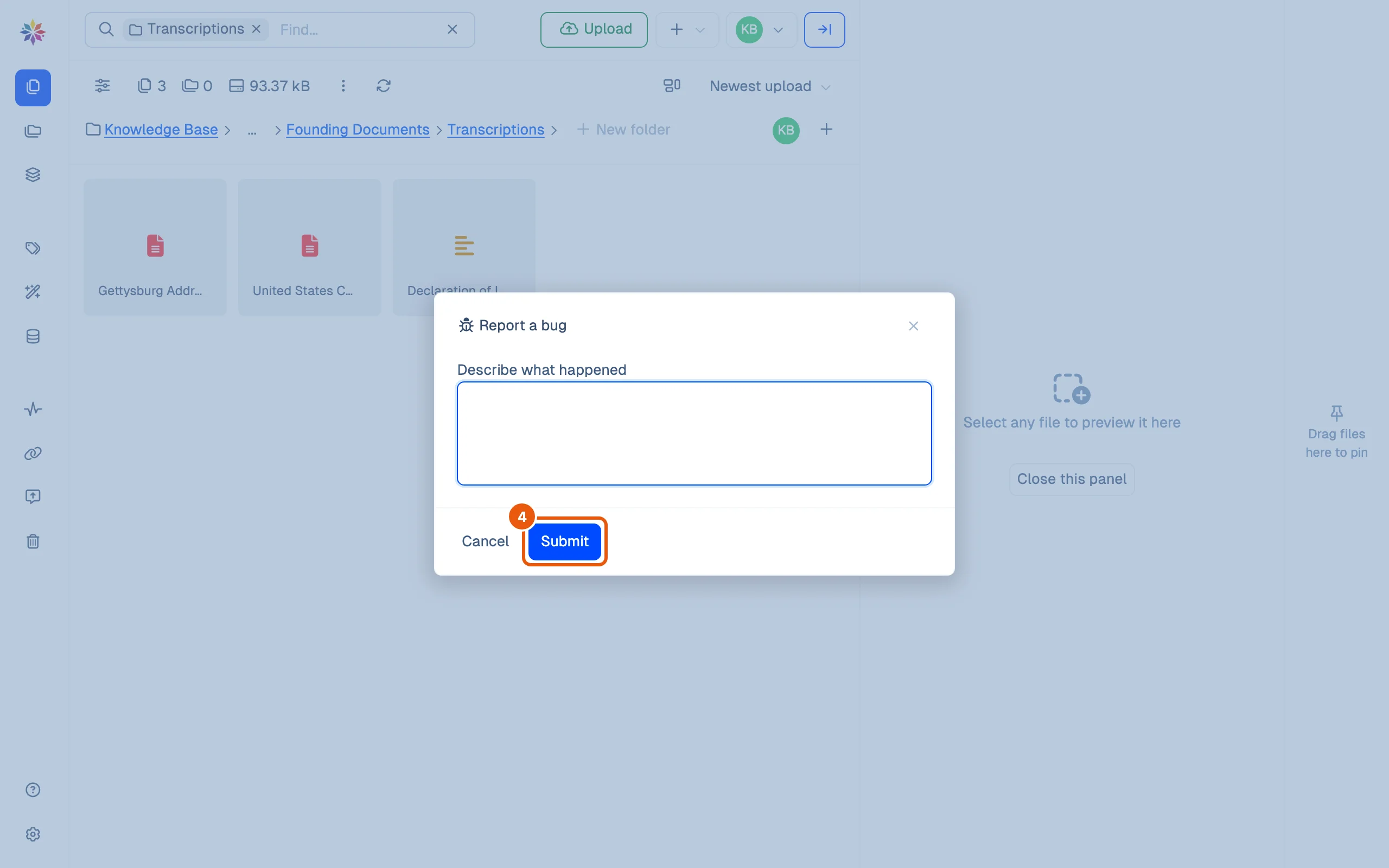Clear the search field
The width and height of the screenshot is (1389, 868).
coord(453,29)
